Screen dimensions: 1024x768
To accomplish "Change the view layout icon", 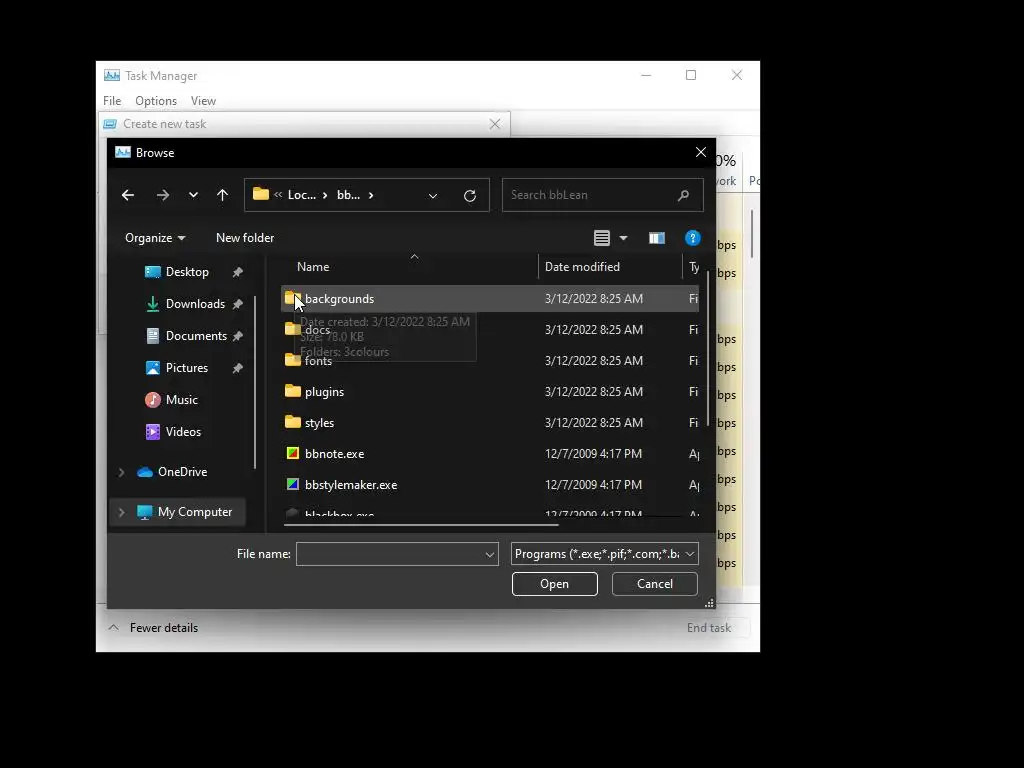I will pos(601,238).
